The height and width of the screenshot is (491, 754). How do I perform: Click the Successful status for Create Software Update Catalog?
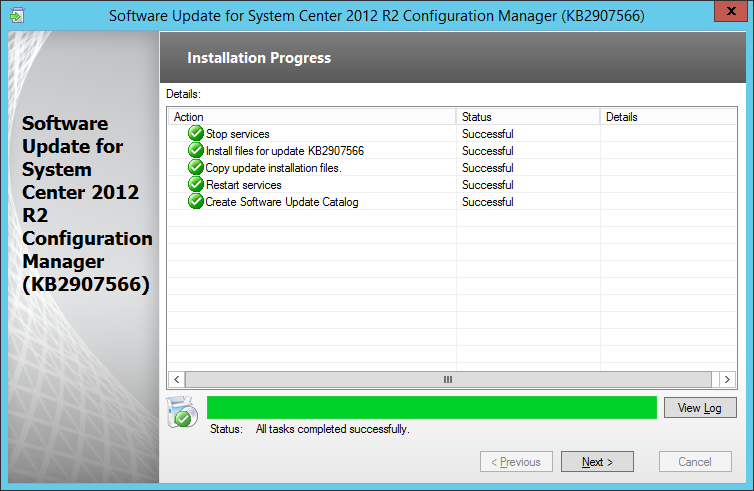pyautogui.click(x=488, y=202)
